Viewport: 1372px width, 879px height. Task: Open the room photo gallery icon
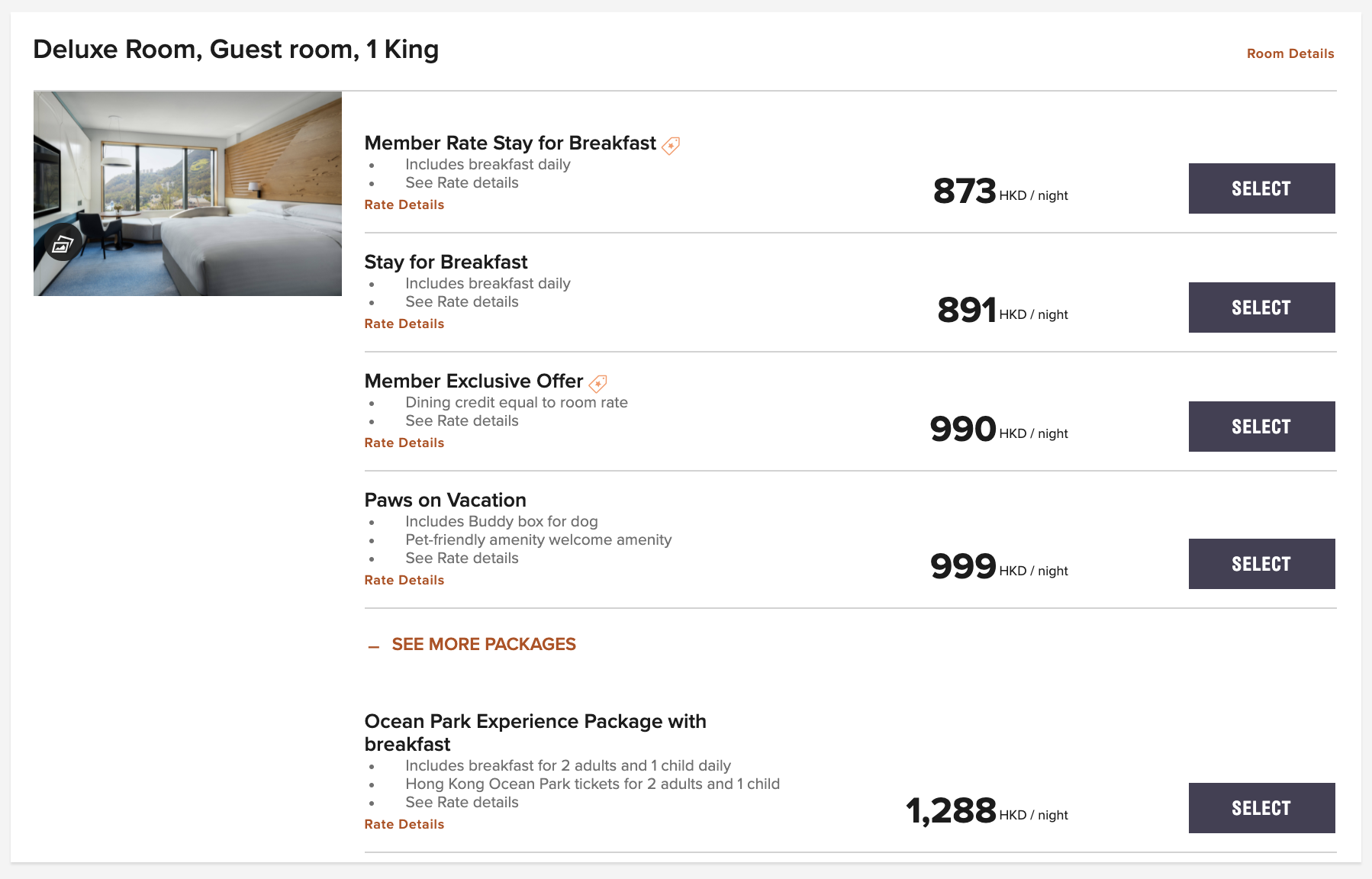[x=63, y=243]
